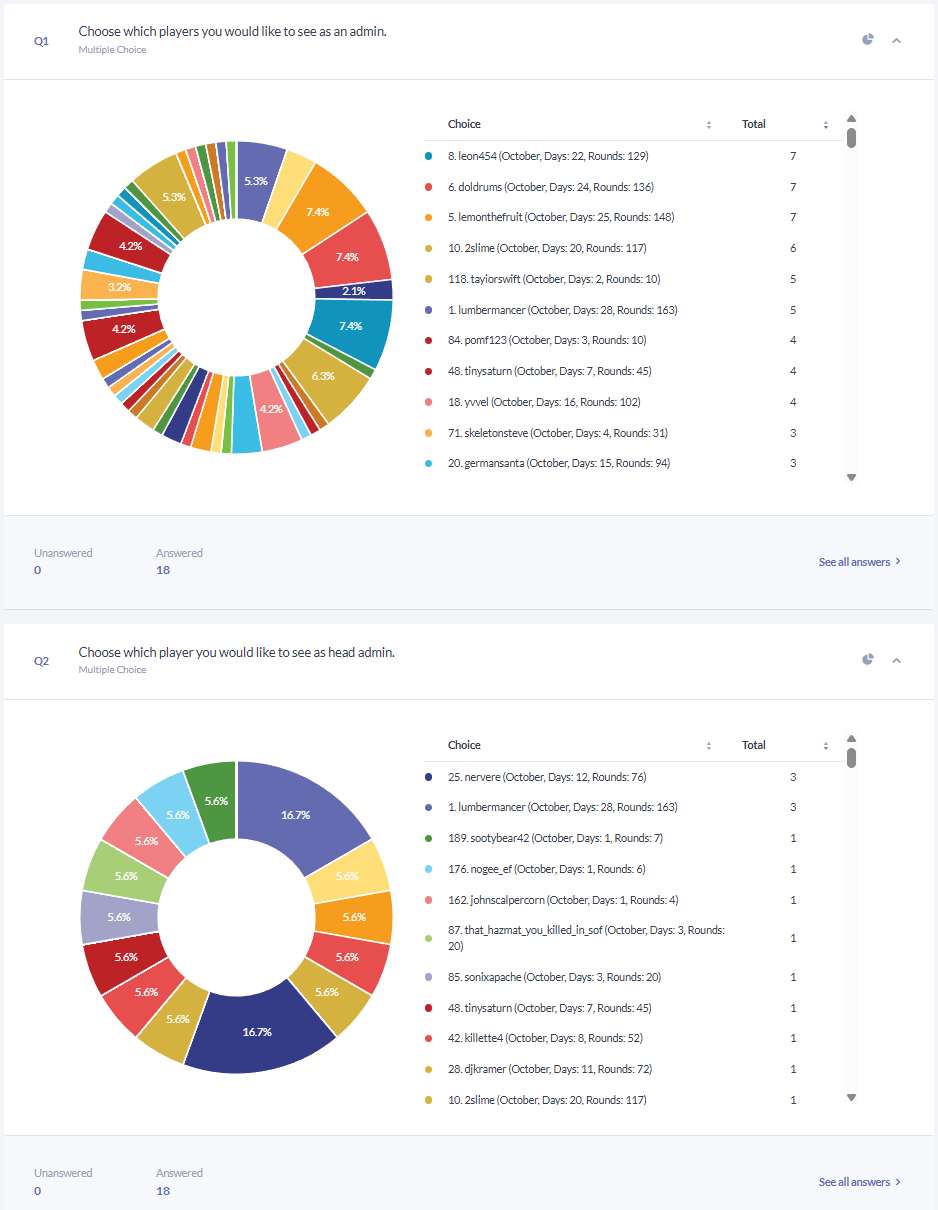938x1210 pixels.
Task: Collapse the Q2 question panel chevron
Action: (896, 660)
